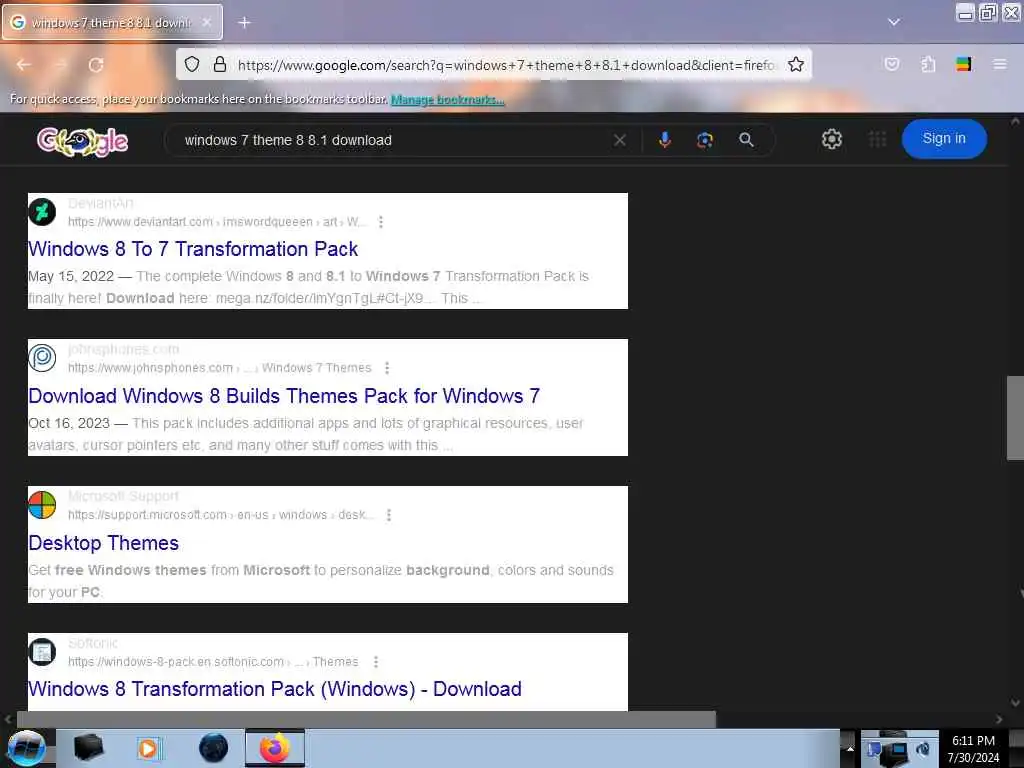Search by image with Lens icon
This screenshot has height=768, width=1024.
click(x=705, y=140)
